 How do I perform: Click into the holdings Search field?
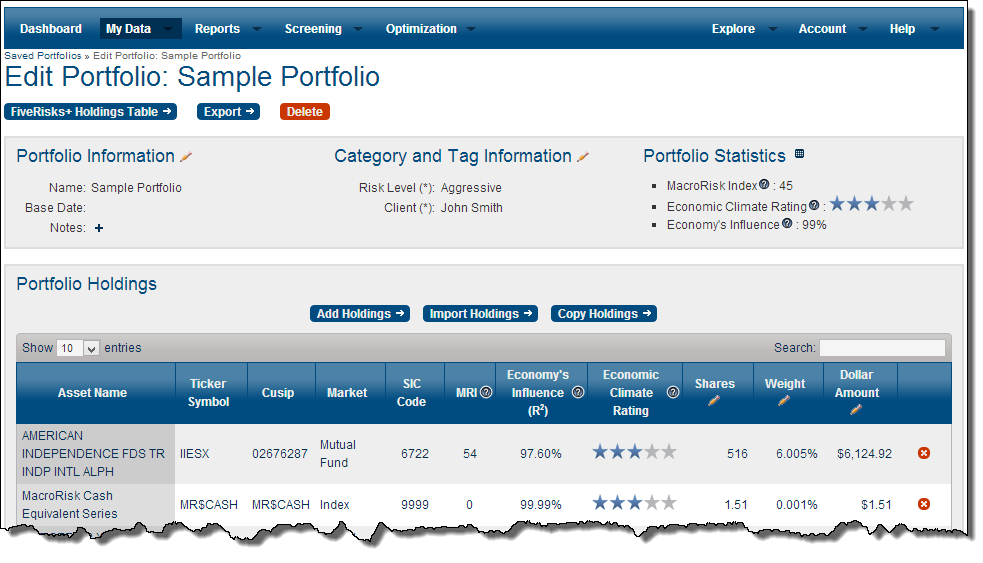[882, 348]
